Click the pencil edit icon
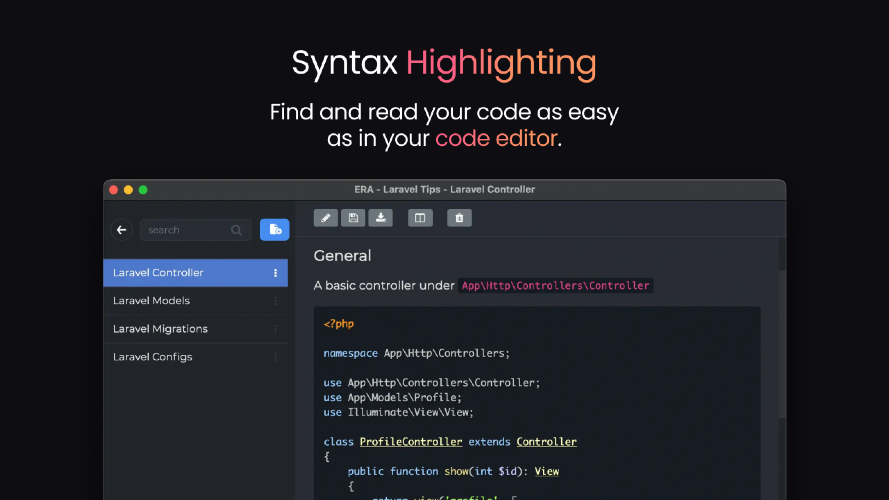This screenshot has height=500, width=889. [x=325, y=218]
